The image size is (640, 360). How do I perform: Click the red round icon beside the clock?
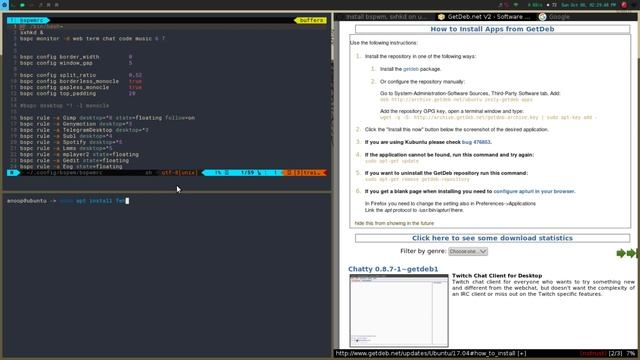pyautogui.click(x=624, y=5)
